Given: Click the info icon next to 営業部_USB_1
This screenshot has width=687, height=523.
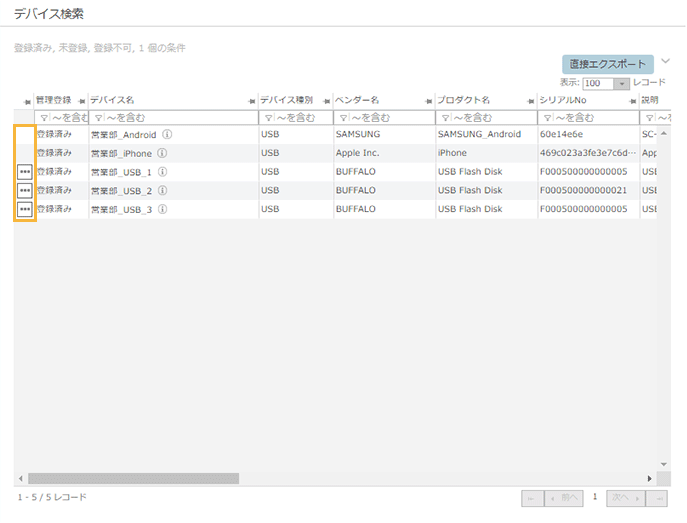Looking at the screenshot, I should tap(162, 172).
